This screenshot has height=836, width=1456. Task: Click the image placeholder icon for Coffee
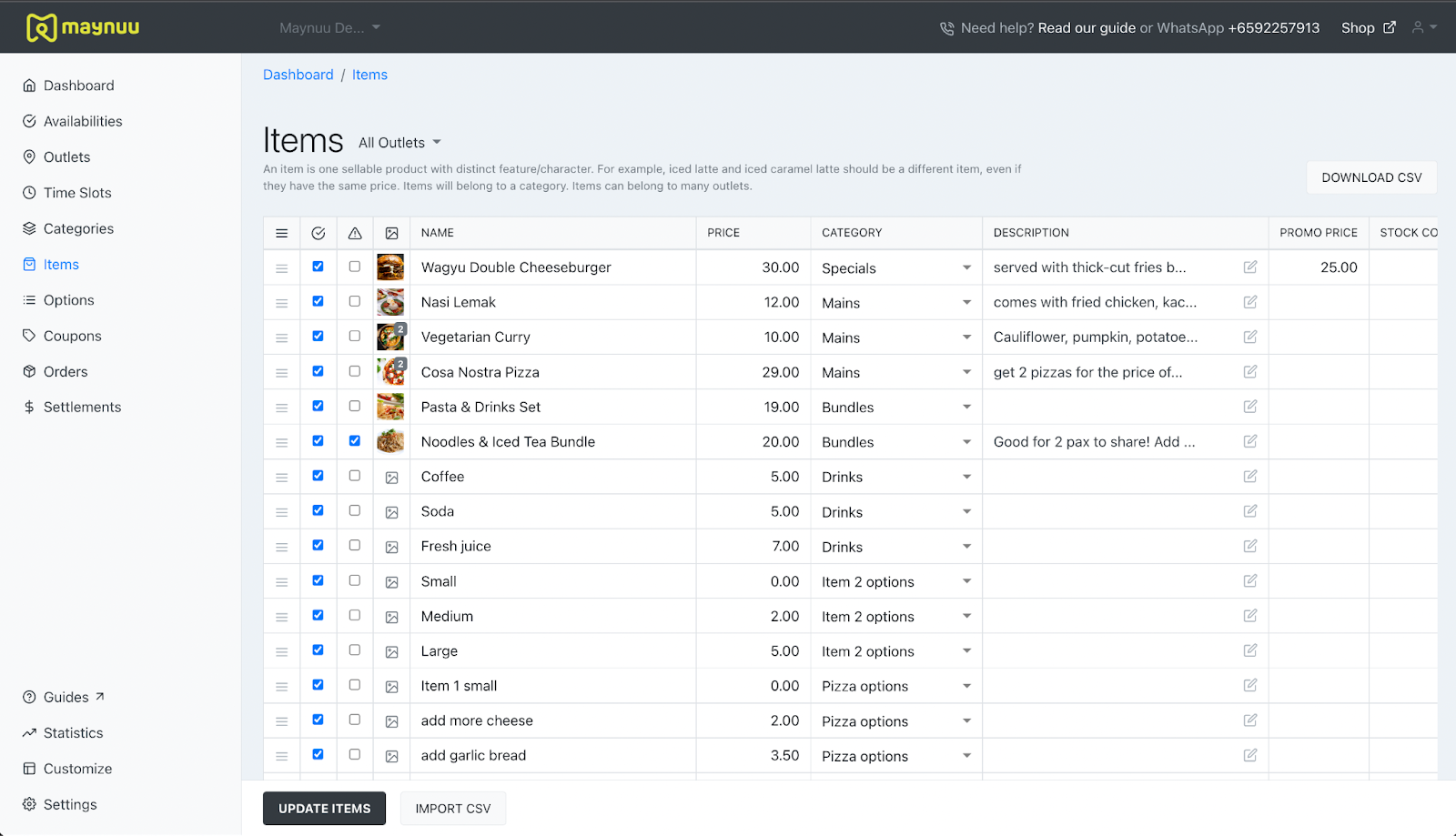click(x=391, y=478)
